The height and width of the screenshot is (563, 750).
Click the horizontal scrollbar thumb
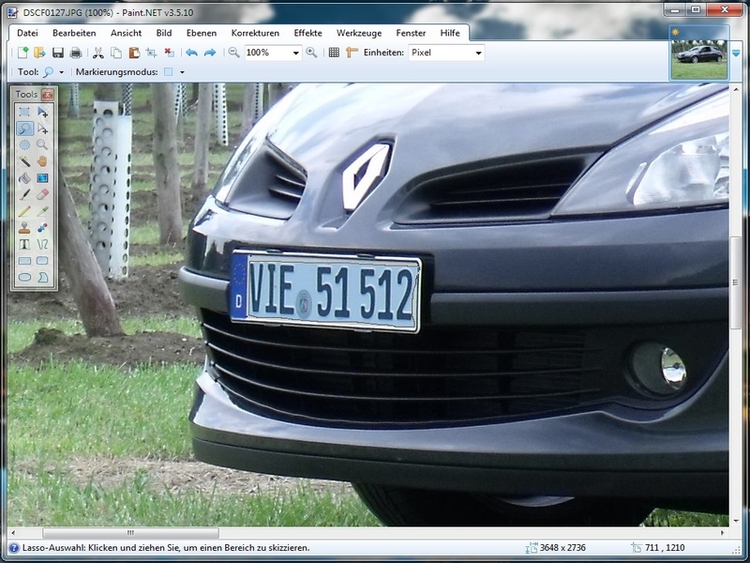click(130, 533)
